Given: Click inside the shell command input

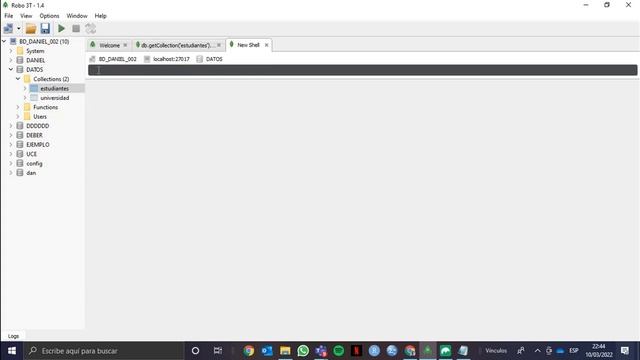Looking at the screenshot, I should click(362, 70).
